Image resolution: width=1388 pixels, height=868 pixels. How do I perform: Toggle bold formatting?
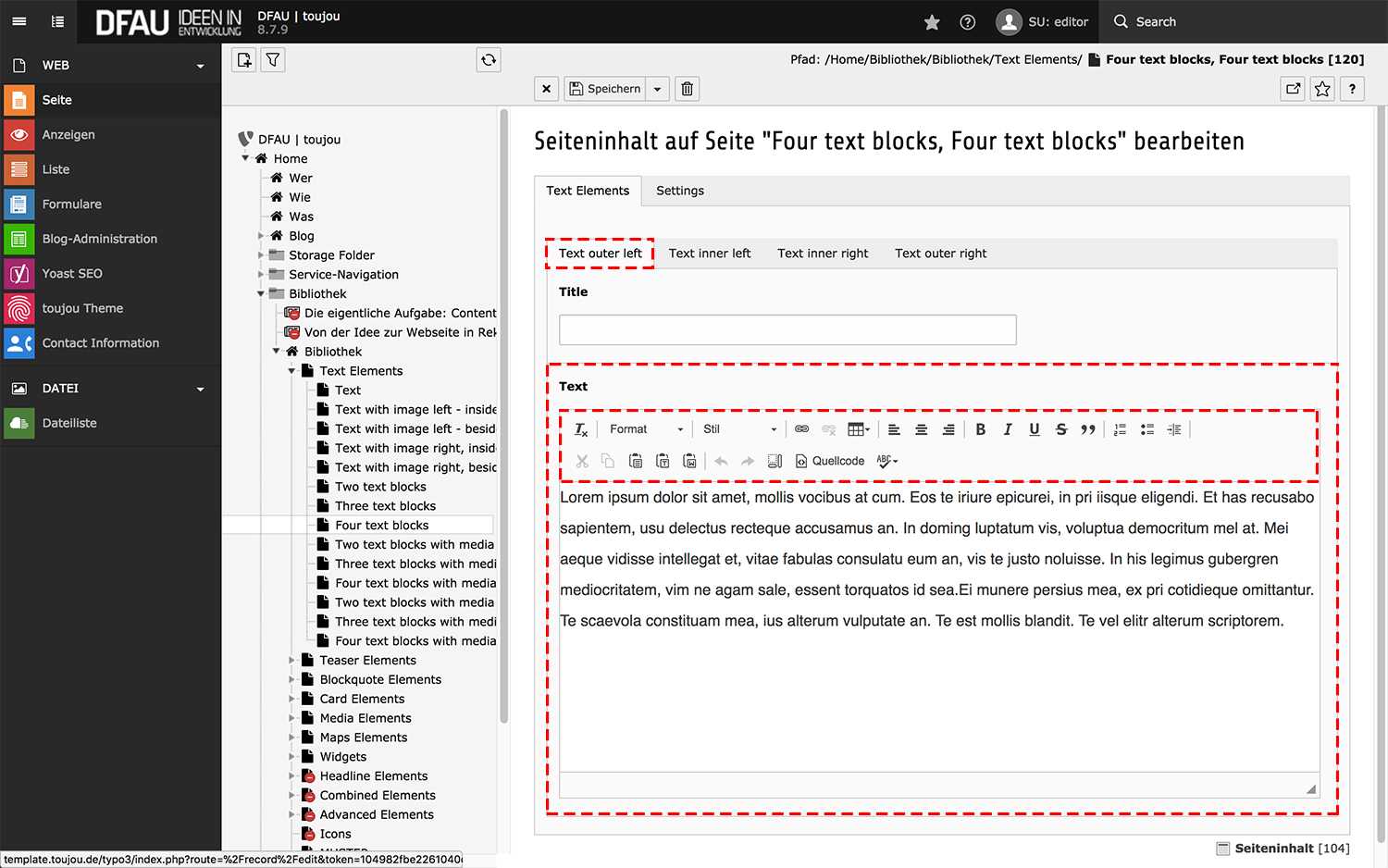click(981, 429)
